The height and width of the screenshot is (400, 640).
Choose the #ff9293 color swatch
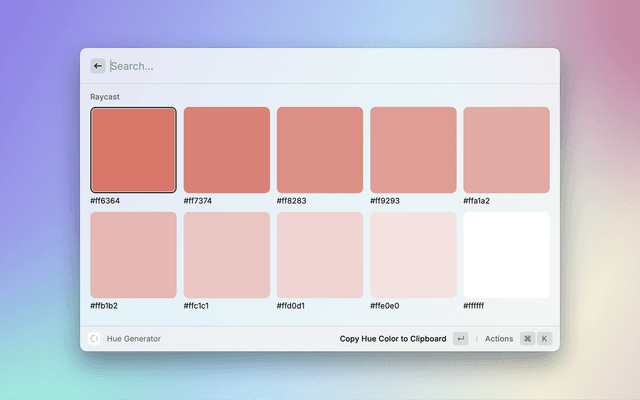[413, 150]
